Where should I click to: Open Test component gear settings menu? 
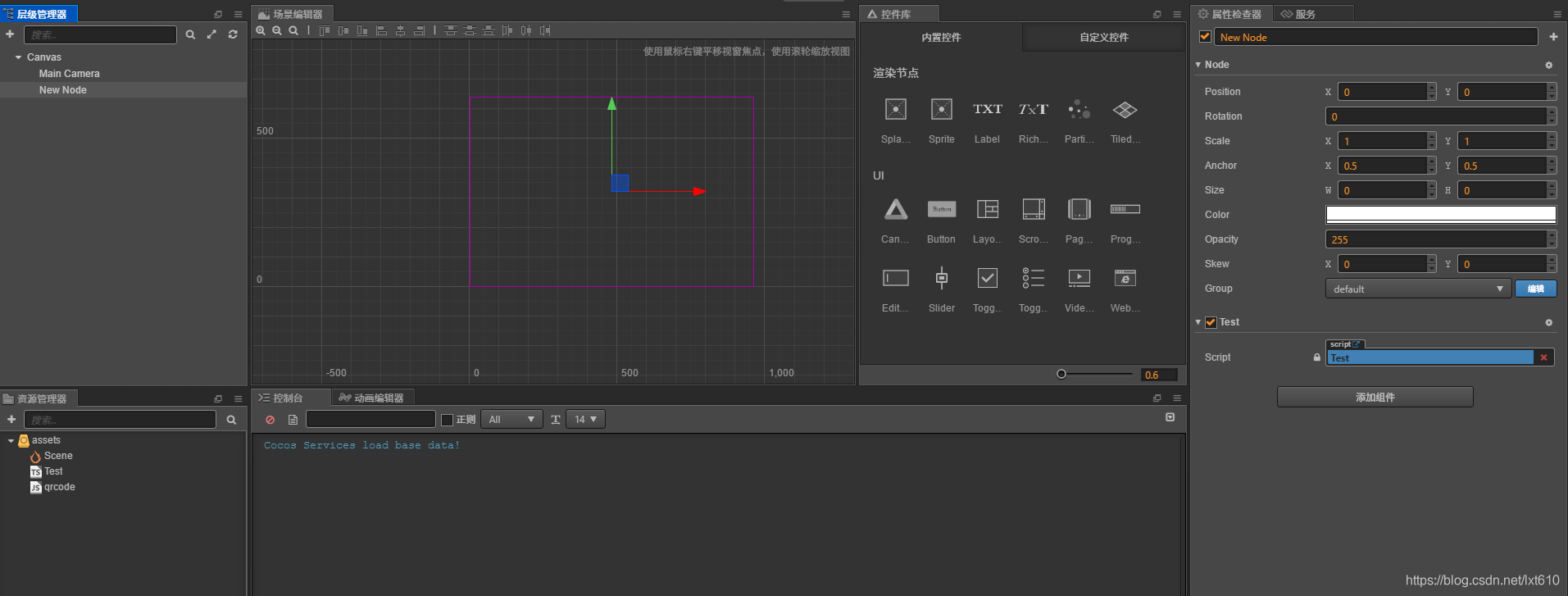click(x=1548, y=322)
